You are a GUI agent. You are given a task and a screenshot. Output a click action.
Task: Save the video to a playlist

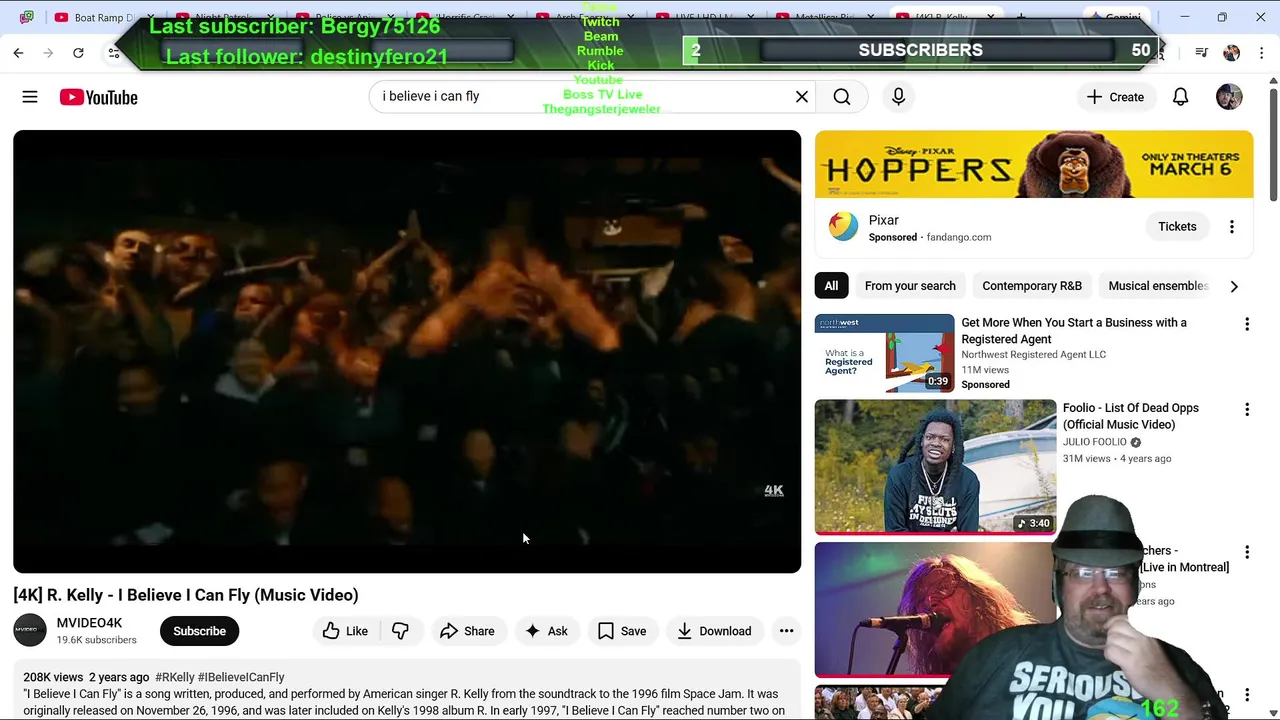click(622, 631)
